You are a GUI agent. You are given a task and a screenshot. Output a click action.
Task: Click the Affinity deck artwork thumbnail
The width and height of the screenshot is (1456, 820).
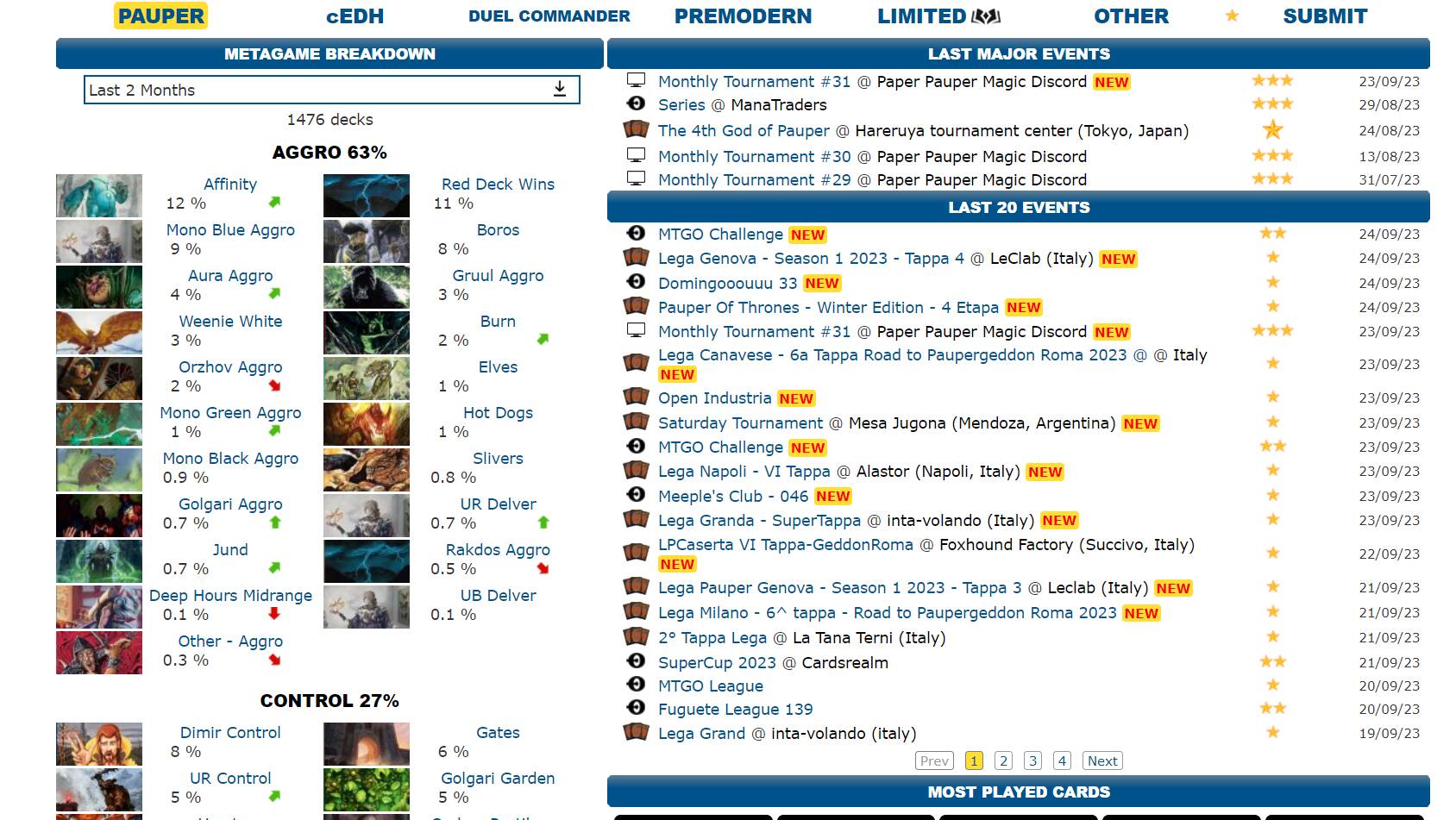pos(99,196)
